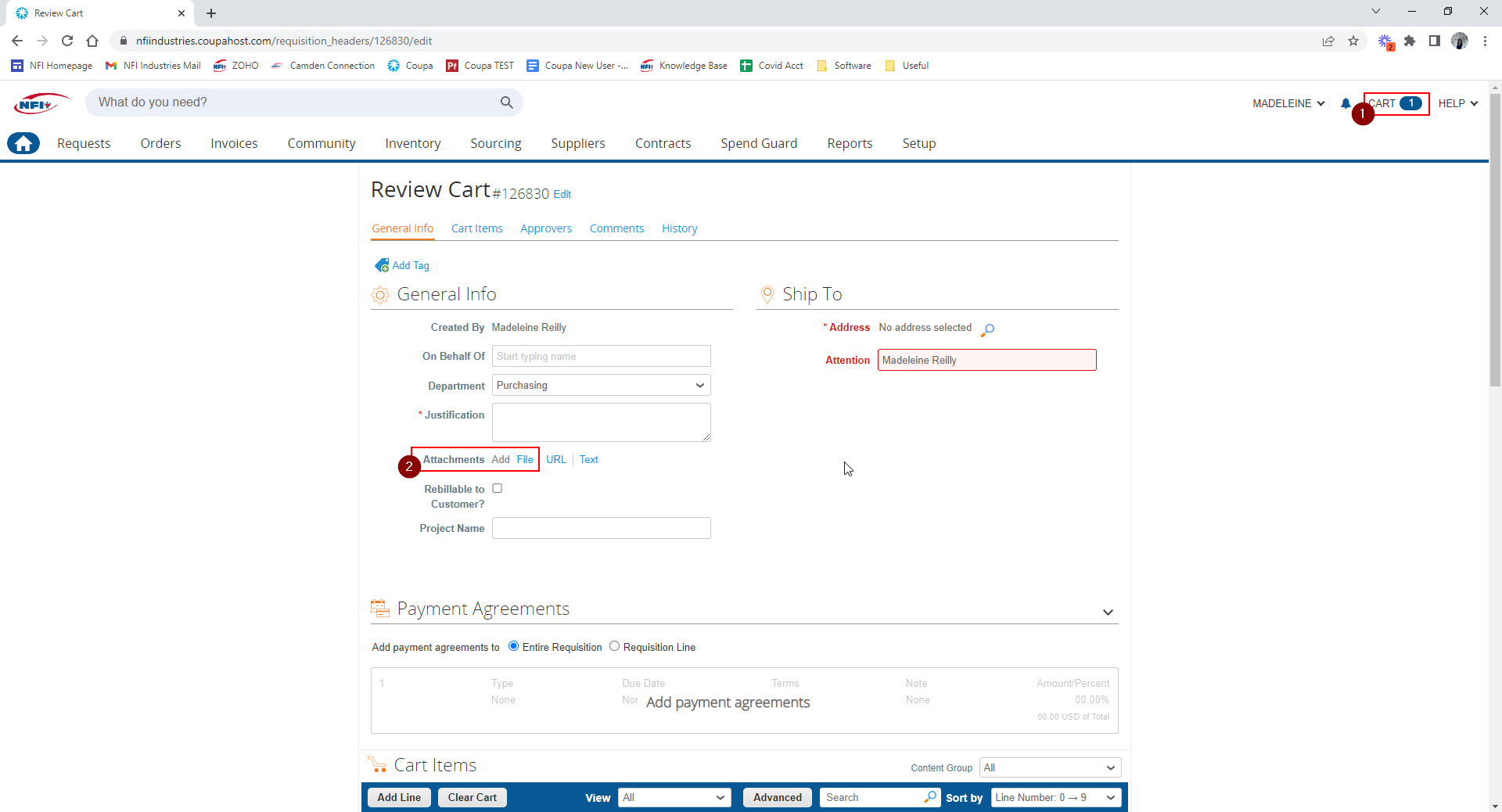Image resolution: width=1502 pixels, height=812 pixels.
Task: Open browser home page
Action: 92,41
